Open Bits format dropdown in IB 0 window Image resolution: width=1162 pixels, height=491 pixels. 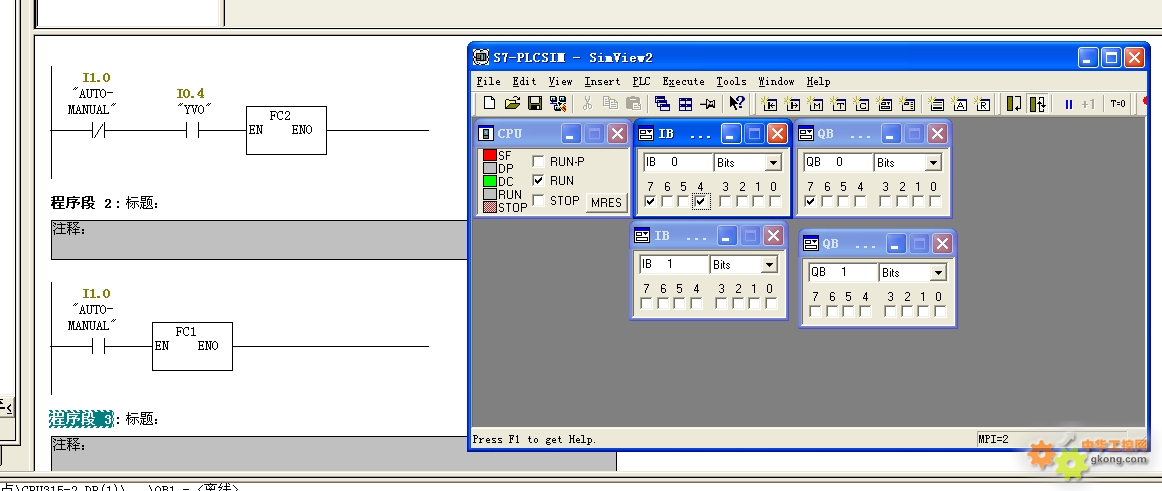pyautogui.click(x=774, y=162)
